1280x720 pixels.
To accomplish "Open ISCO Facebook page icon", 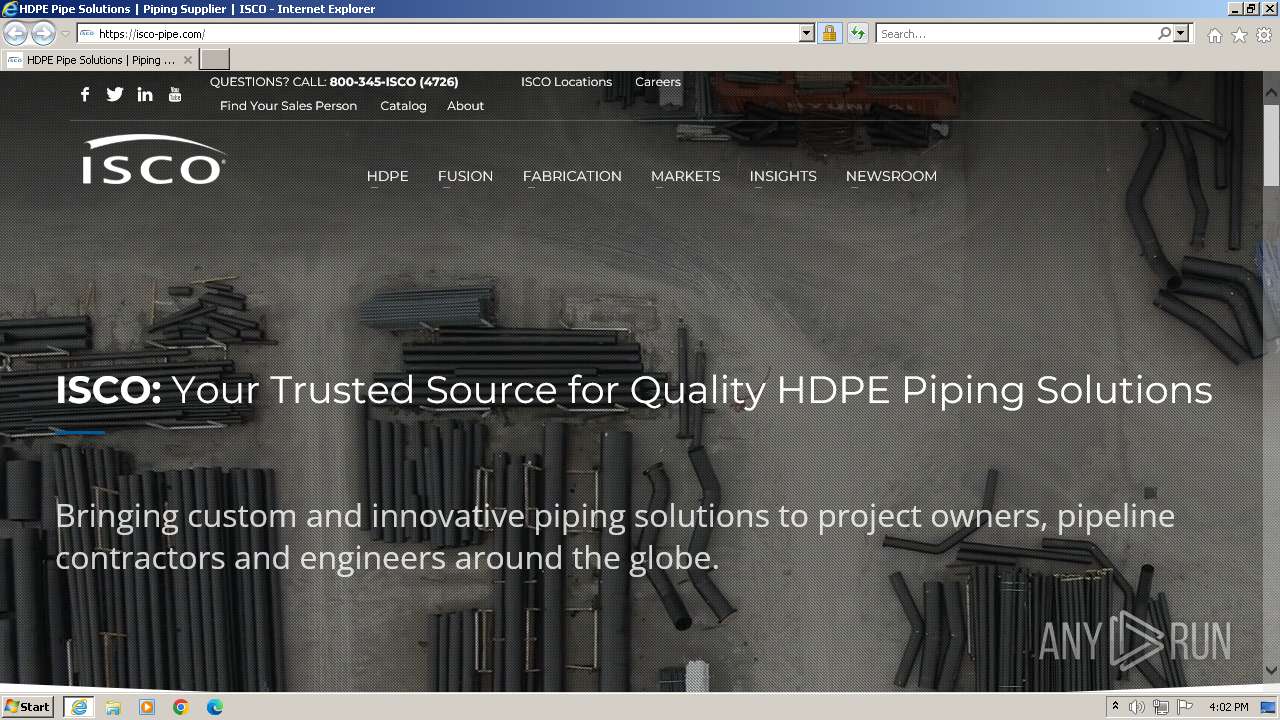I will click(x=85, y=94).
